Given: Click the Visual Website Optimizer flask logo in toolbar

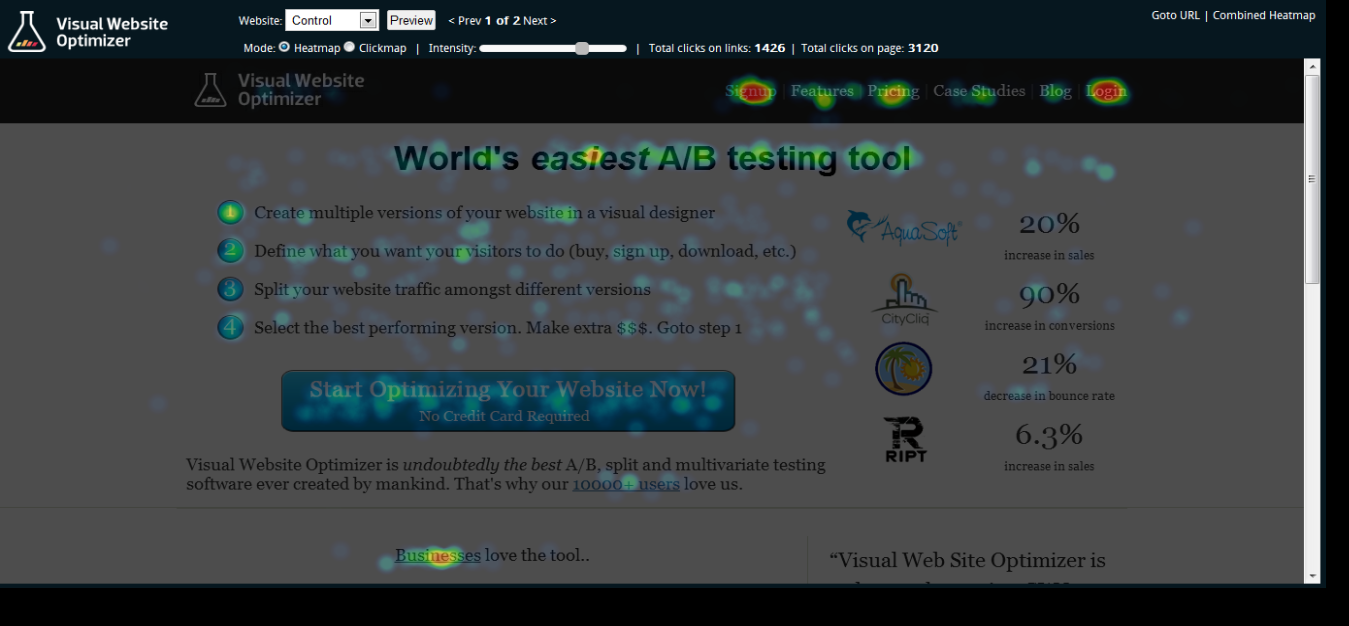Looking at the screenshot, I should [x=26, y=32].
